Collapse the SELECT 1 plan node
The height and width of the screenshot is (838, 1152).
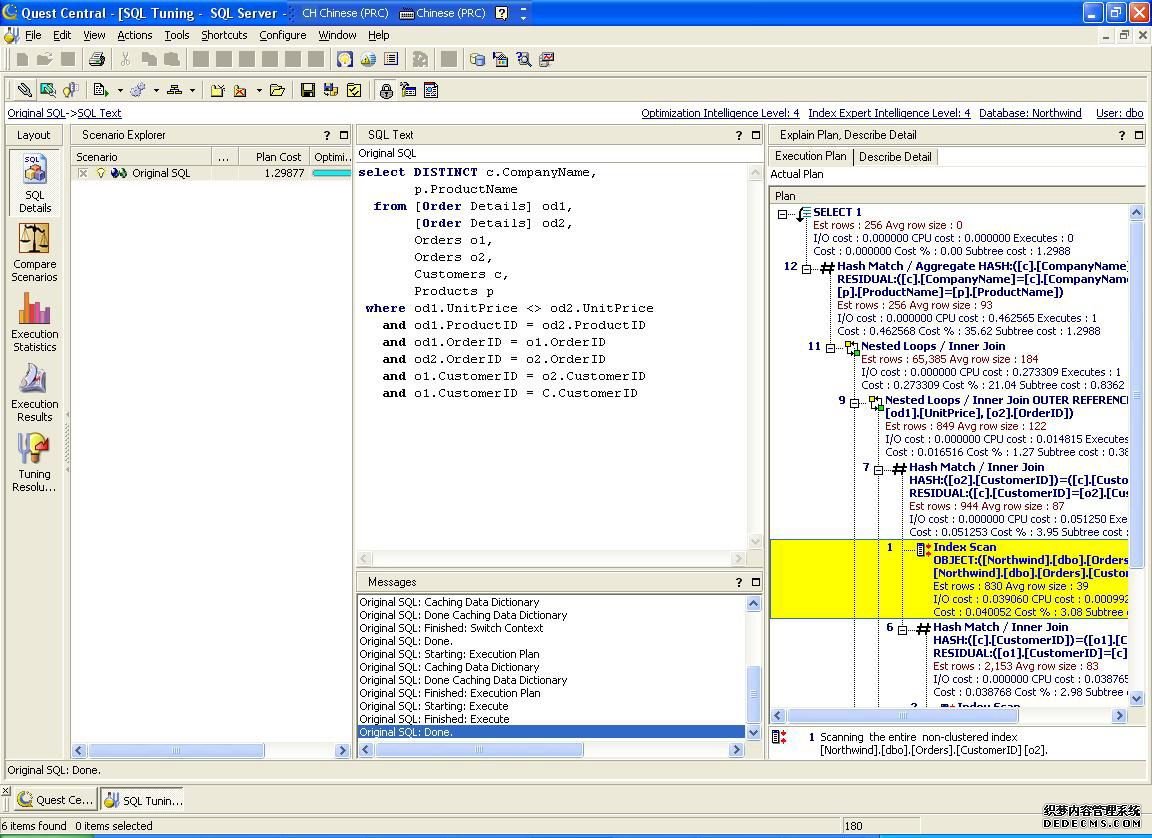point(783,213)
